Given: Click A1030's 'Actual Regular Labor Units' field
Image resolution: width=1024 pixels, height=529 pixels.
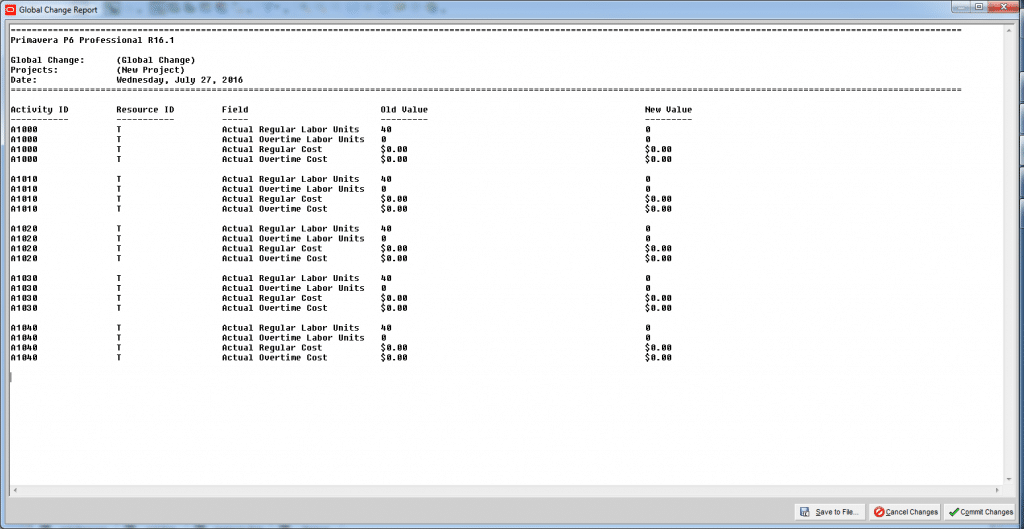Looking at the screenshot, I should tap(291, 278).
